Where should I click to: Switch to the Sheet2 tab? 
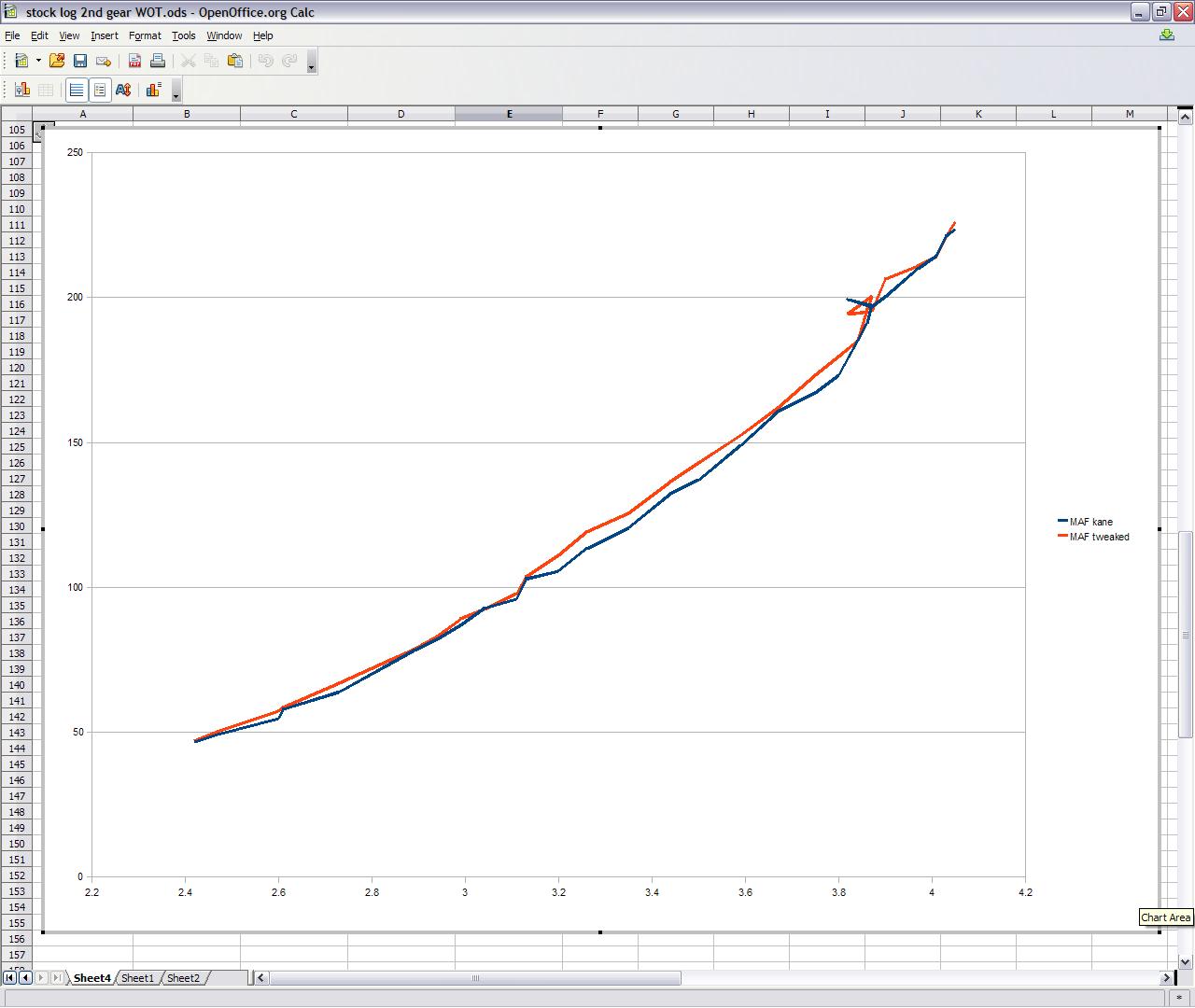point(183,978)
